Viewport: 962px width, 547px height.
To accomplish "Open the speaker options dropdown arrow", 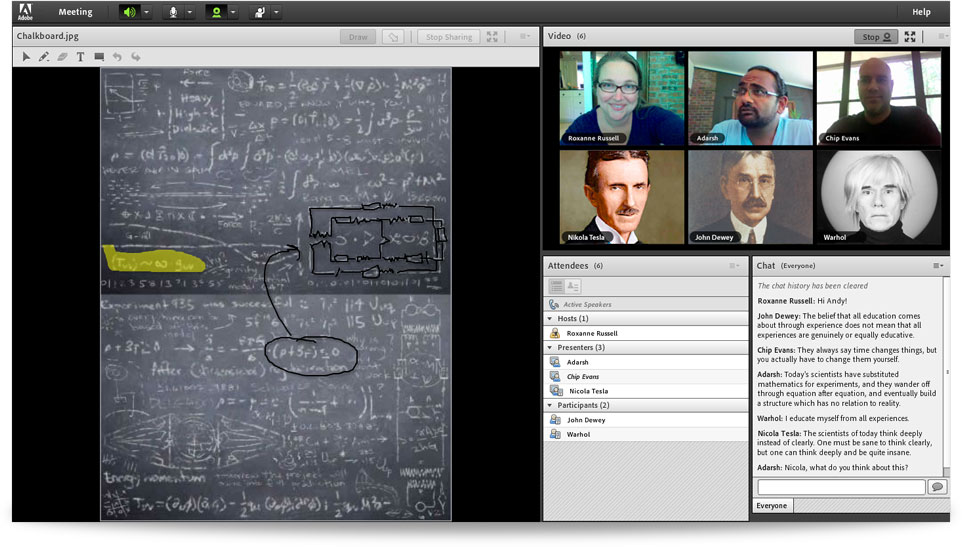I will [146, 12].
